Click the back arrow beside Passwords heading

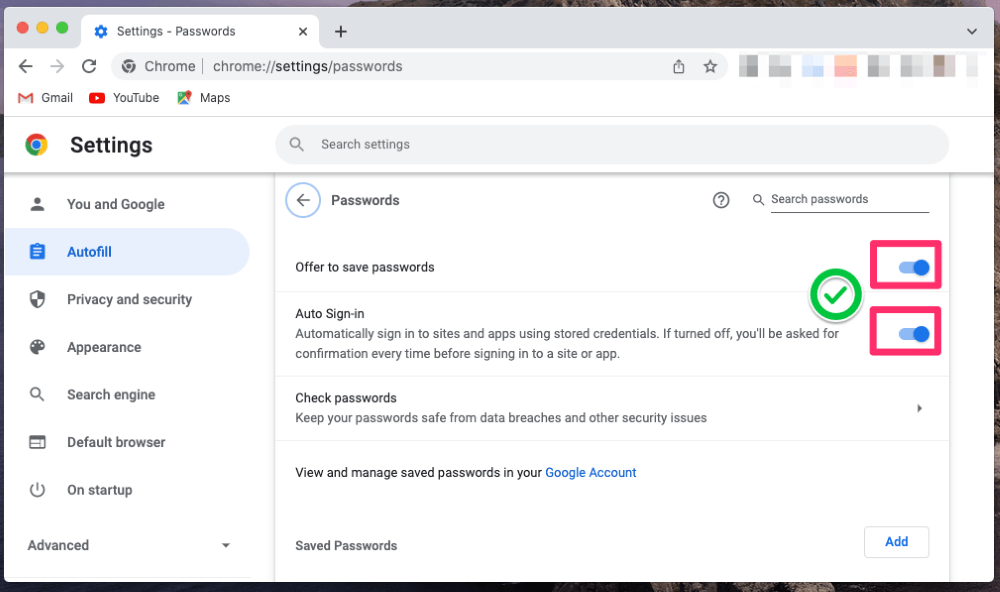click(303, 200)
